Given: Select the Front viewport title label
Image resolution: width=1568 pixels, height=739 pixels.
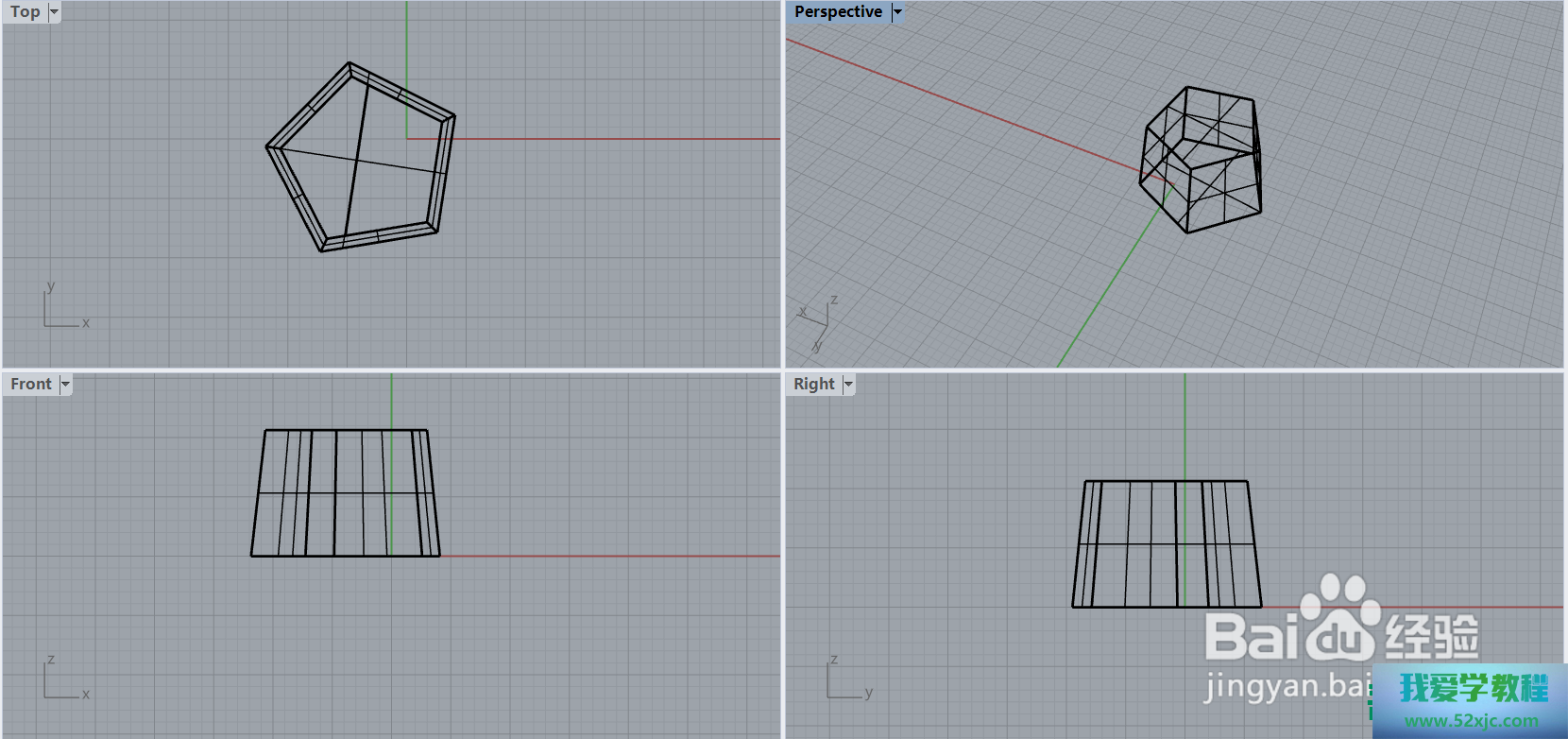Looking at the screenshot, I should pyautogui.click(x=30, y=385).
